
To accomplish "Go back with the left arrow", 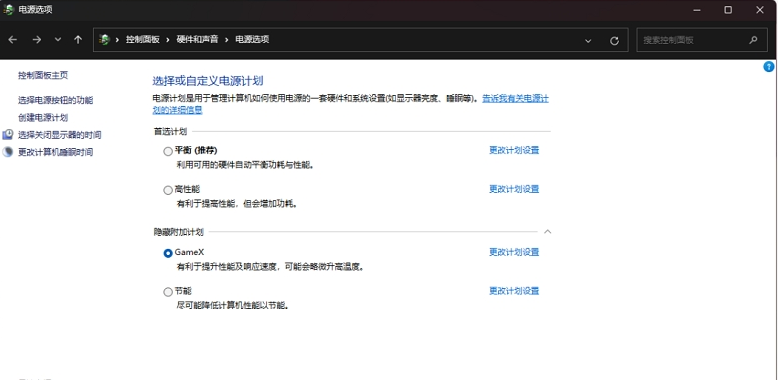I will [12, 40].
